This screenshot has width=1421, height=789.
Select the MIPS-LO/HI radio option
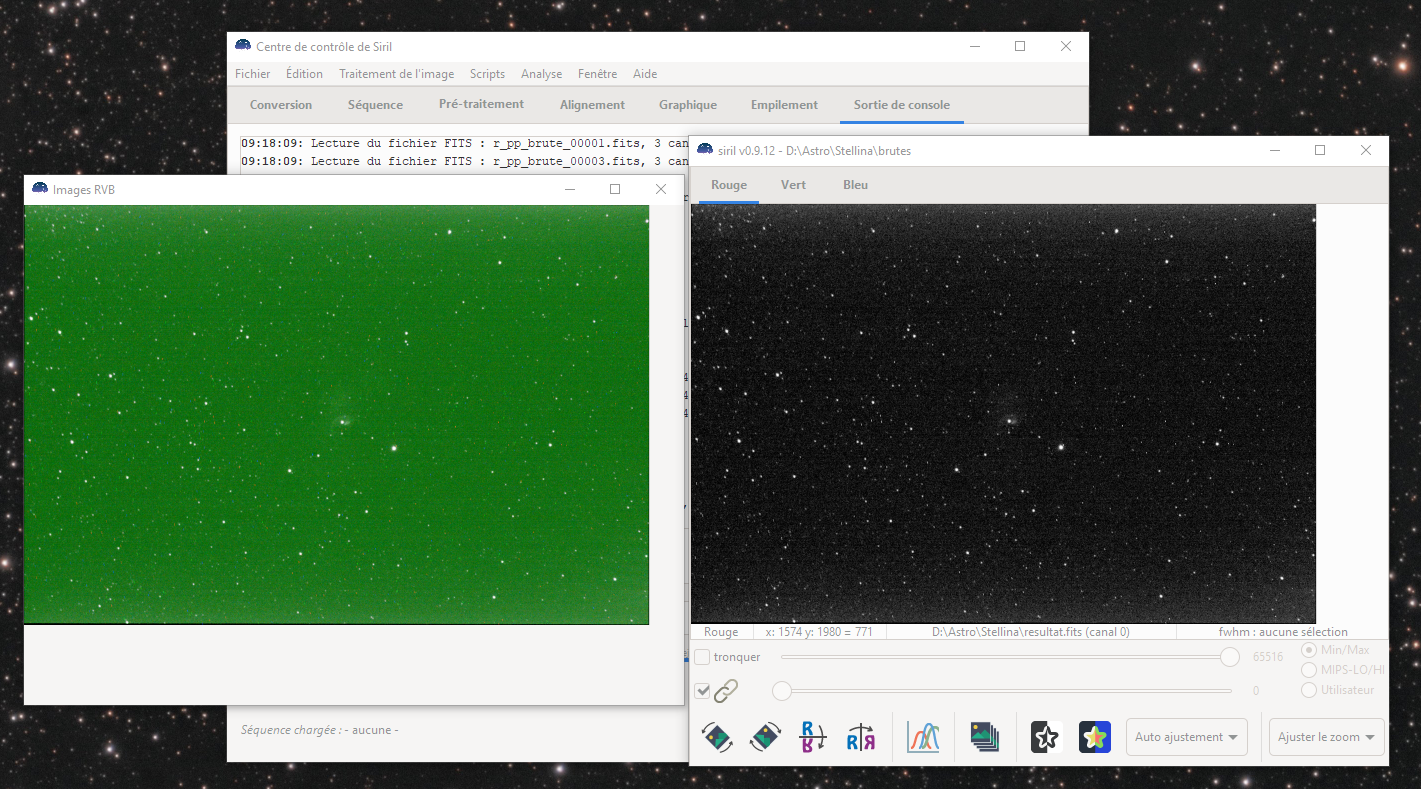click(1309, 670)
